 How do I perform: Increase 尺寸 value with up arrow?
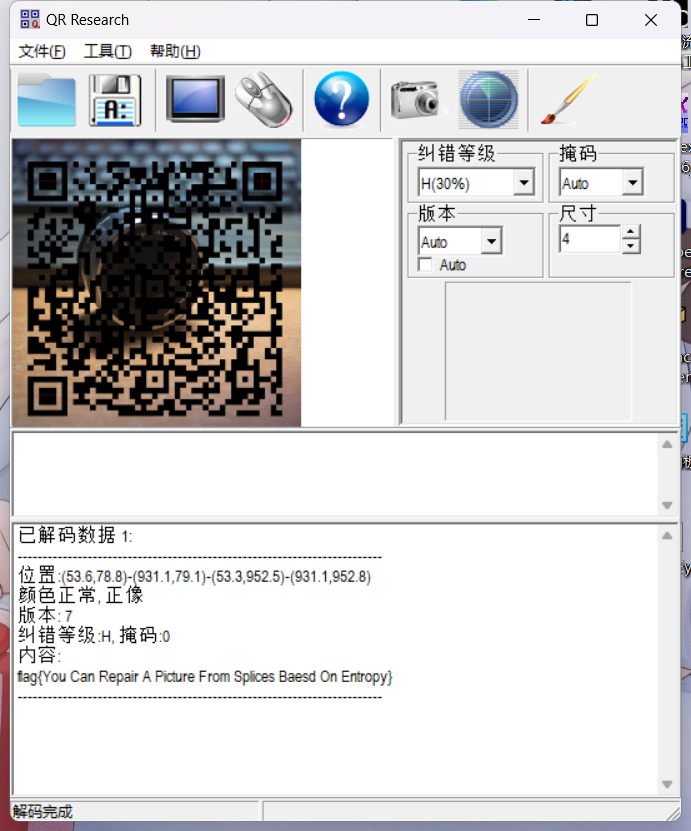[630, 233]
